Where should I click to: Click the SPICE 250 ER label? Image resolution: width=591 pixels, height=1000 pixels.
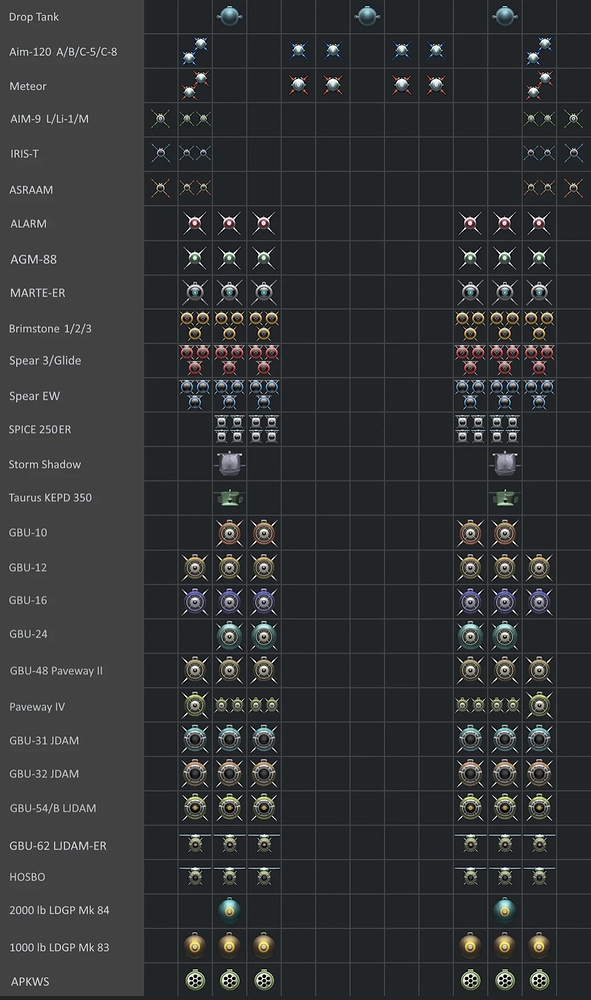click(40, 429)
